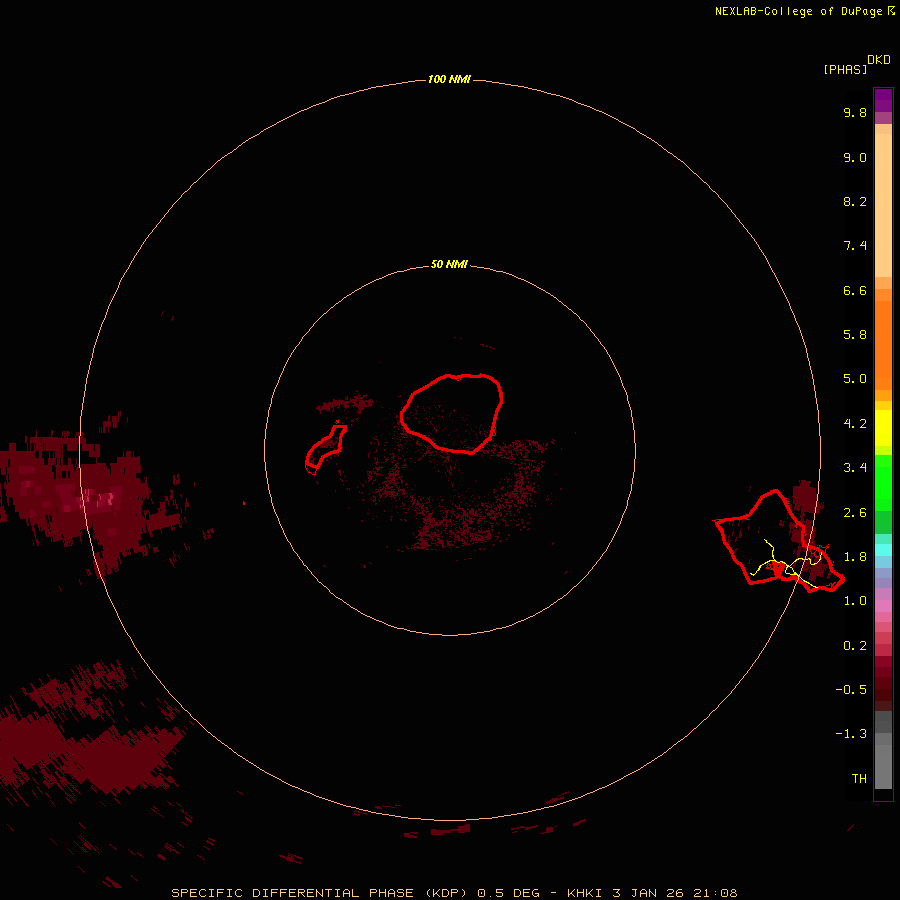This screenshot has height=900, width=900.
Task: Pick the cyan color bar segment
Action: click(x=883, y=550)
